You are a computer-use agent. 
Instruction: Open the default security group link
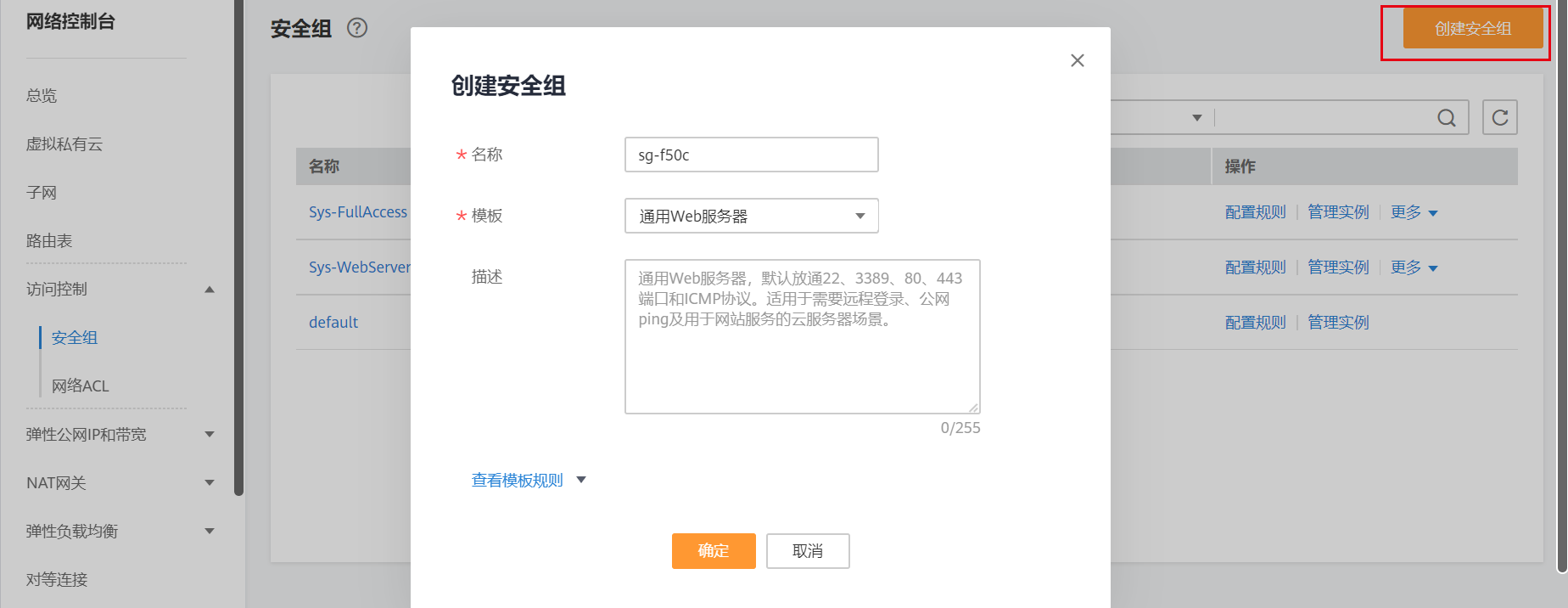click(333, 323)
